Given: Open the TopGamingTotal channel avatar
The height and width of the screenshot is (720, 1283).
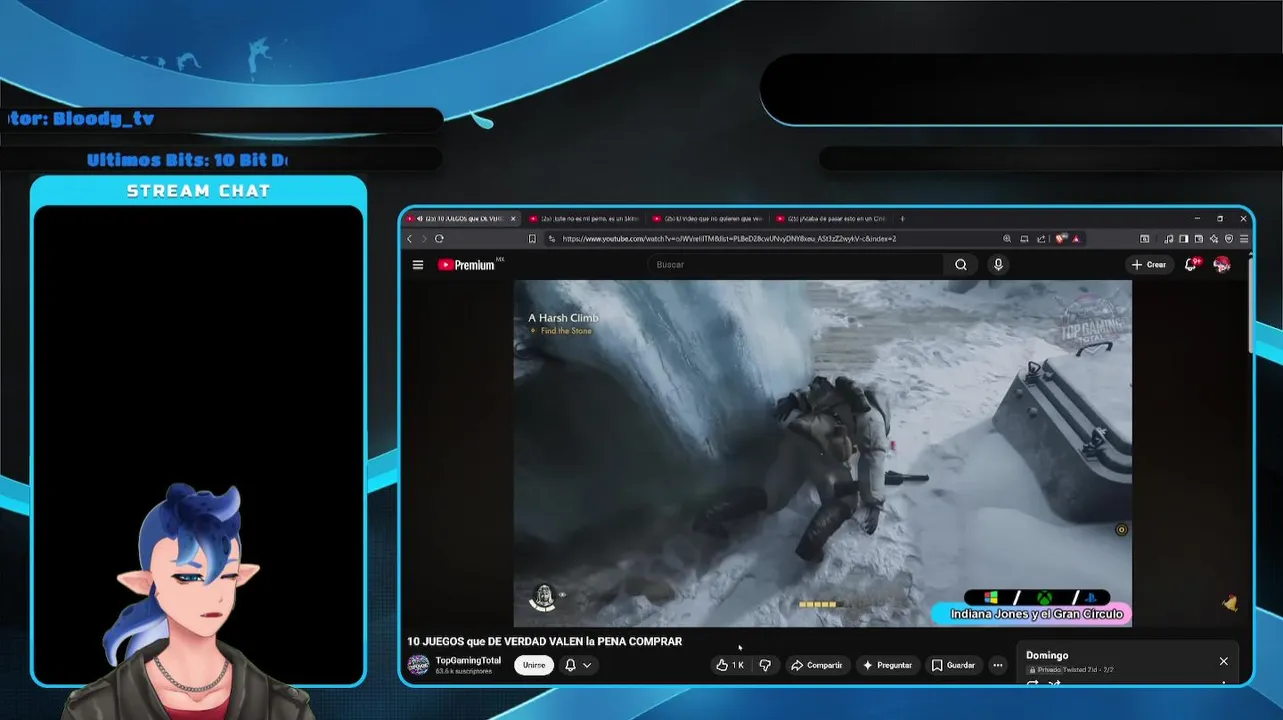Looking at the screenshot, I should (x=418, y=665).
